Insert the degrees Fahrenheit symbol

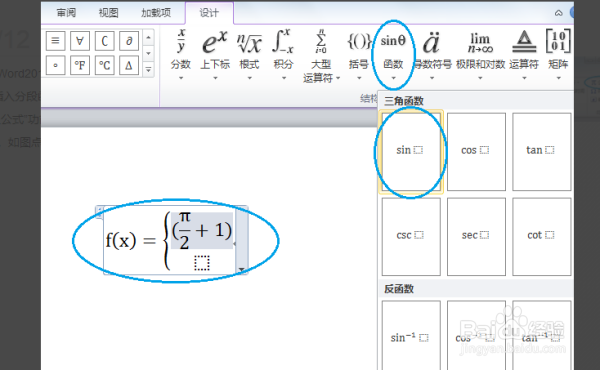(80, 65)
